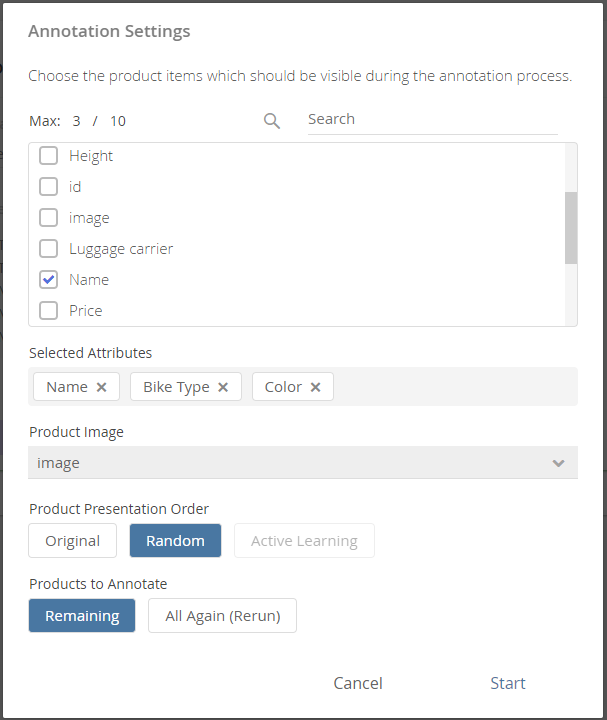
Task: Cancel the annotation settings dialog
Action: (x=358, y=684)
